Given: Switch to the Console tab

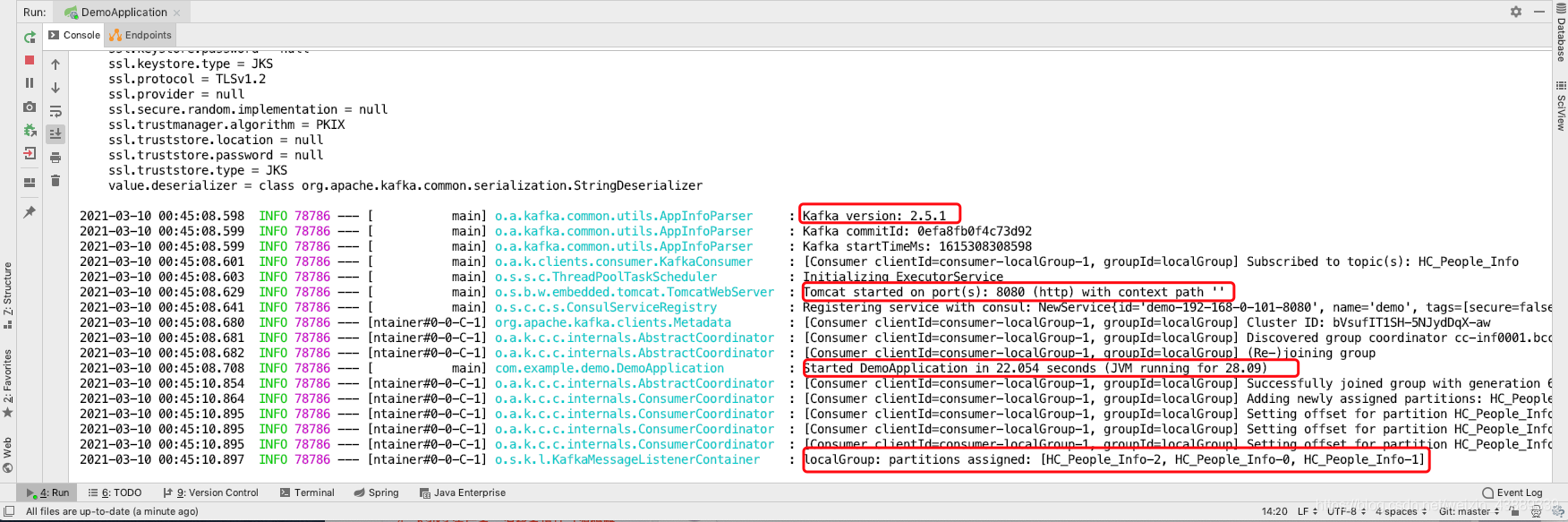Looking at the screenshot, I should click(x=74, y=35).
